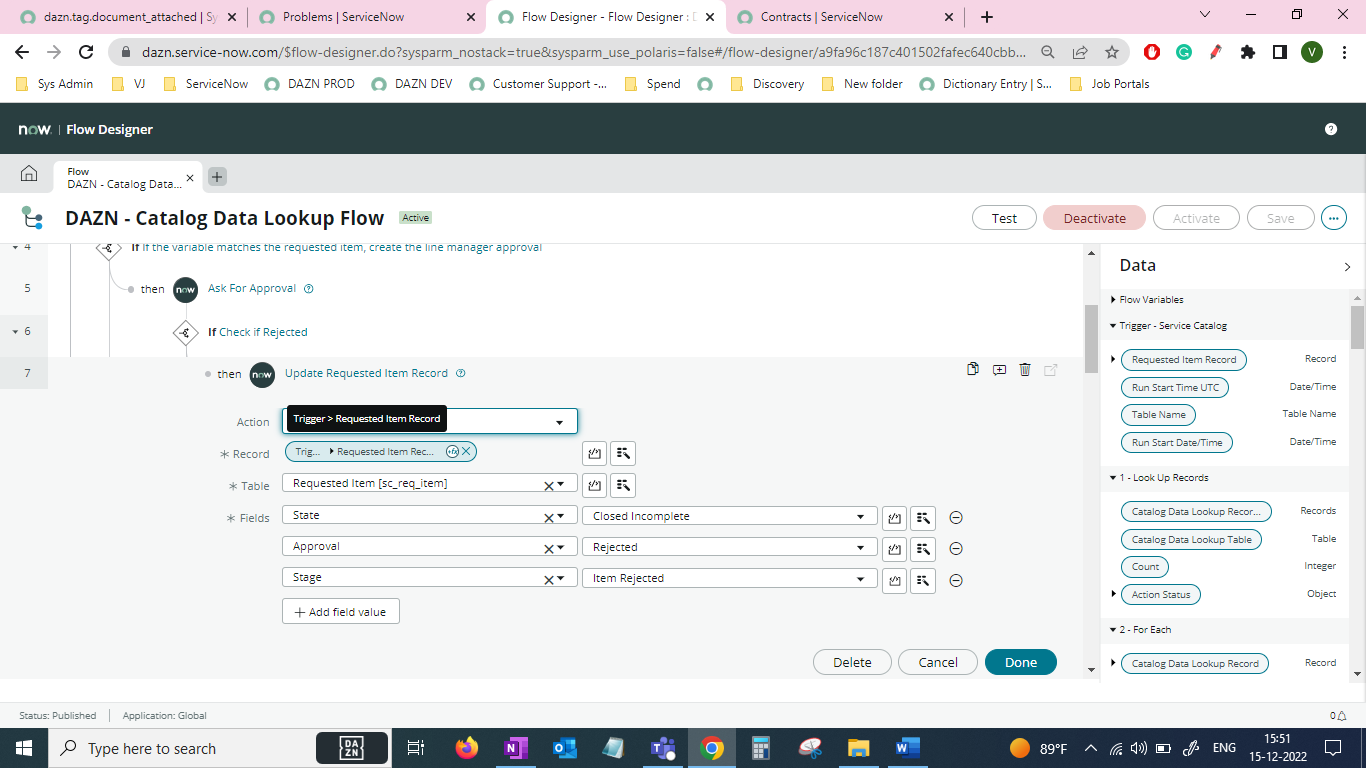Clear the Requested Item table selection
1366x768 pixels.
[548, 485]
